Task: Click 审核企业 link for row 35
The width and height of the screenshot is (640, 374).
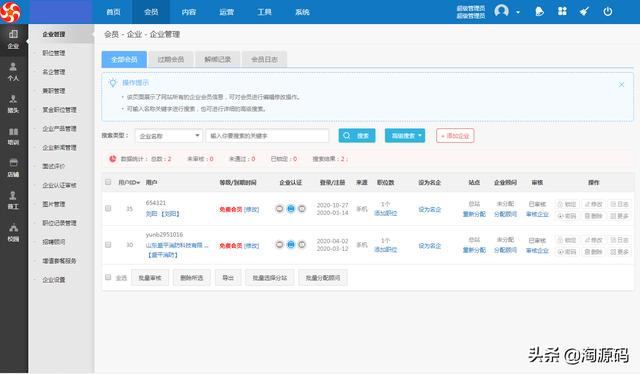Action: click(x=537, y=214)
